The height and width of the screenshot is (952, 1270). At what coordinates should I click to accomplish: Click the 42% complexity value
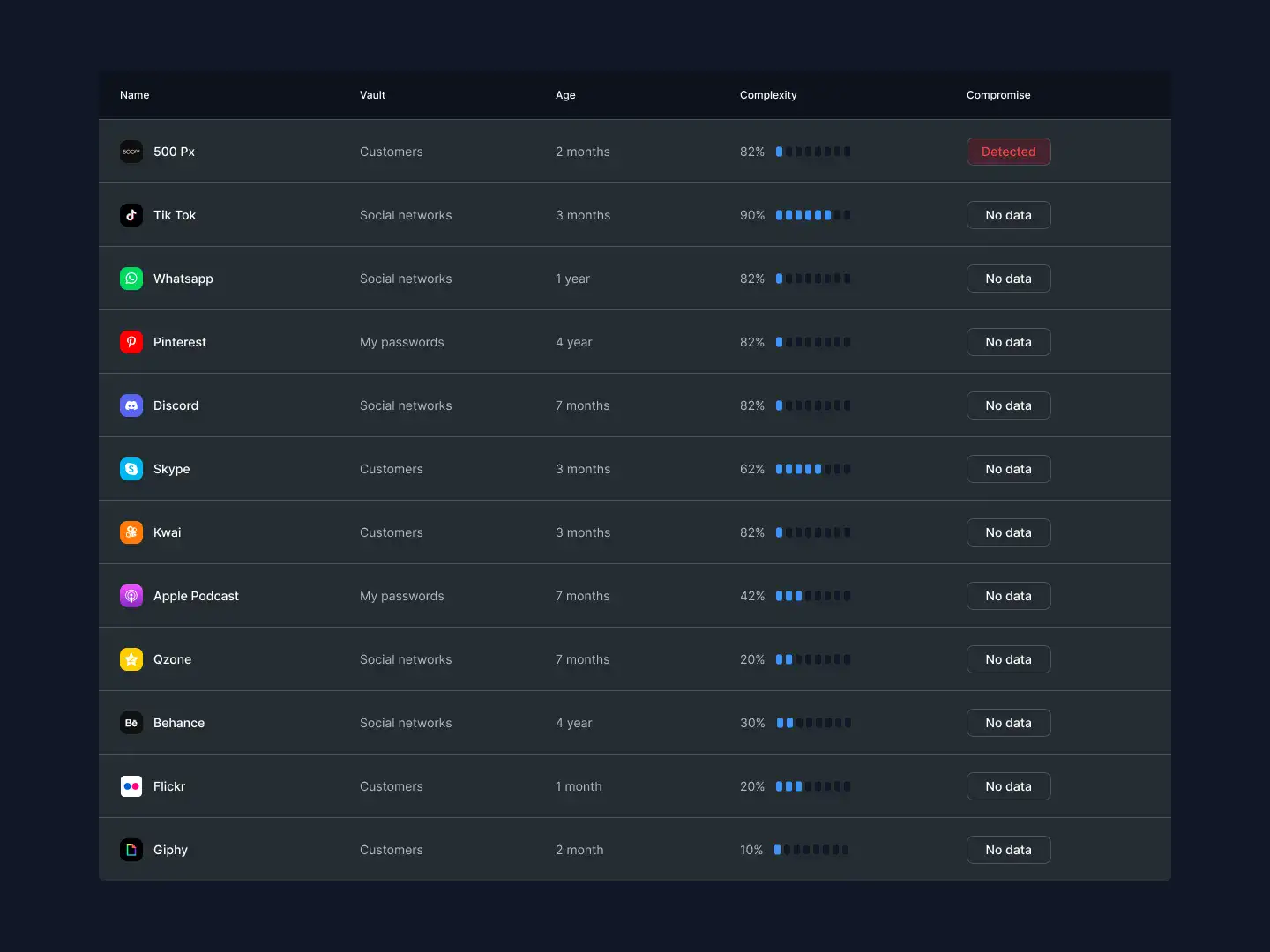752,596
